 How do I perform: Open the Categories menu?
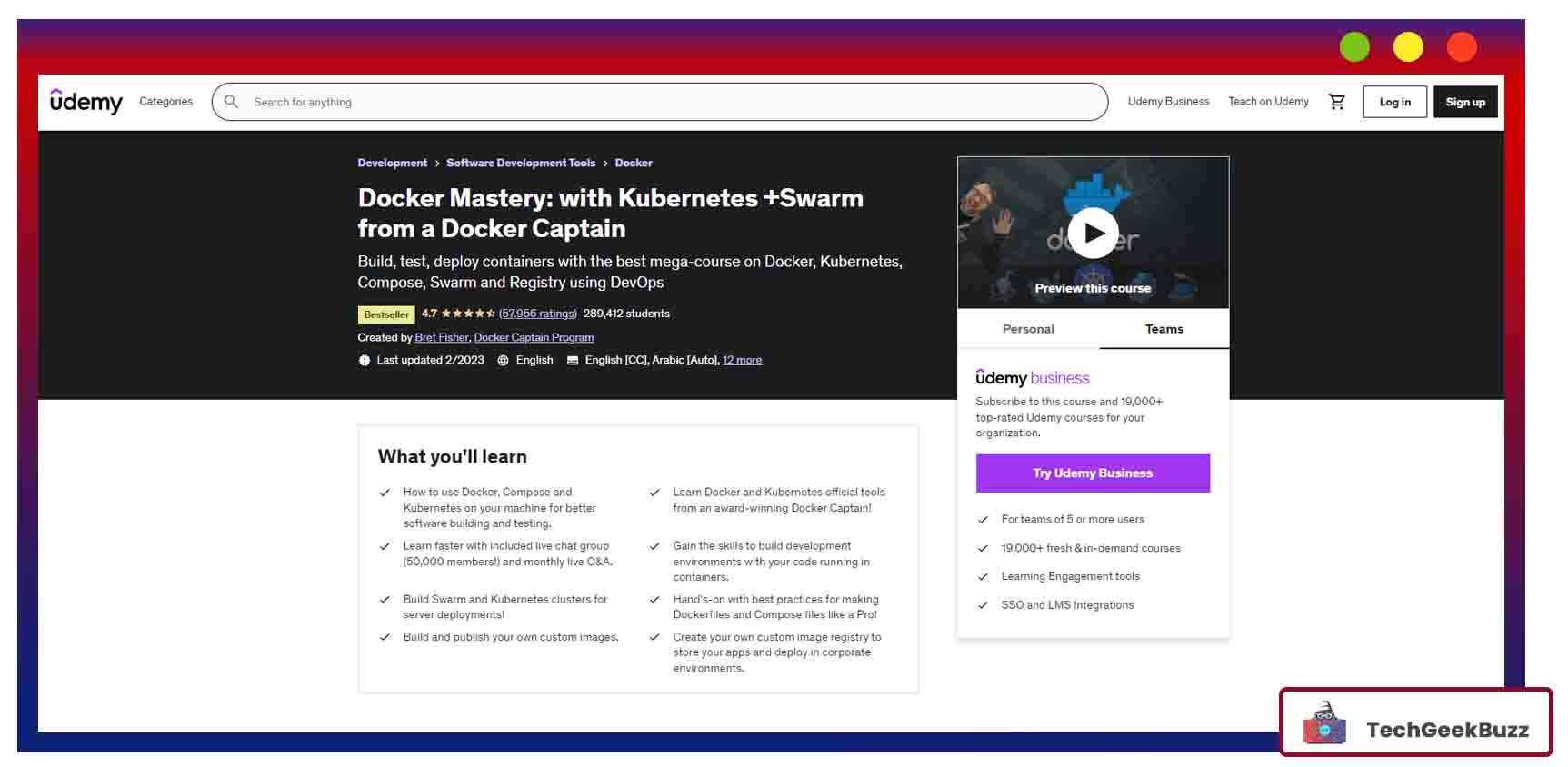tap(165, 102)
